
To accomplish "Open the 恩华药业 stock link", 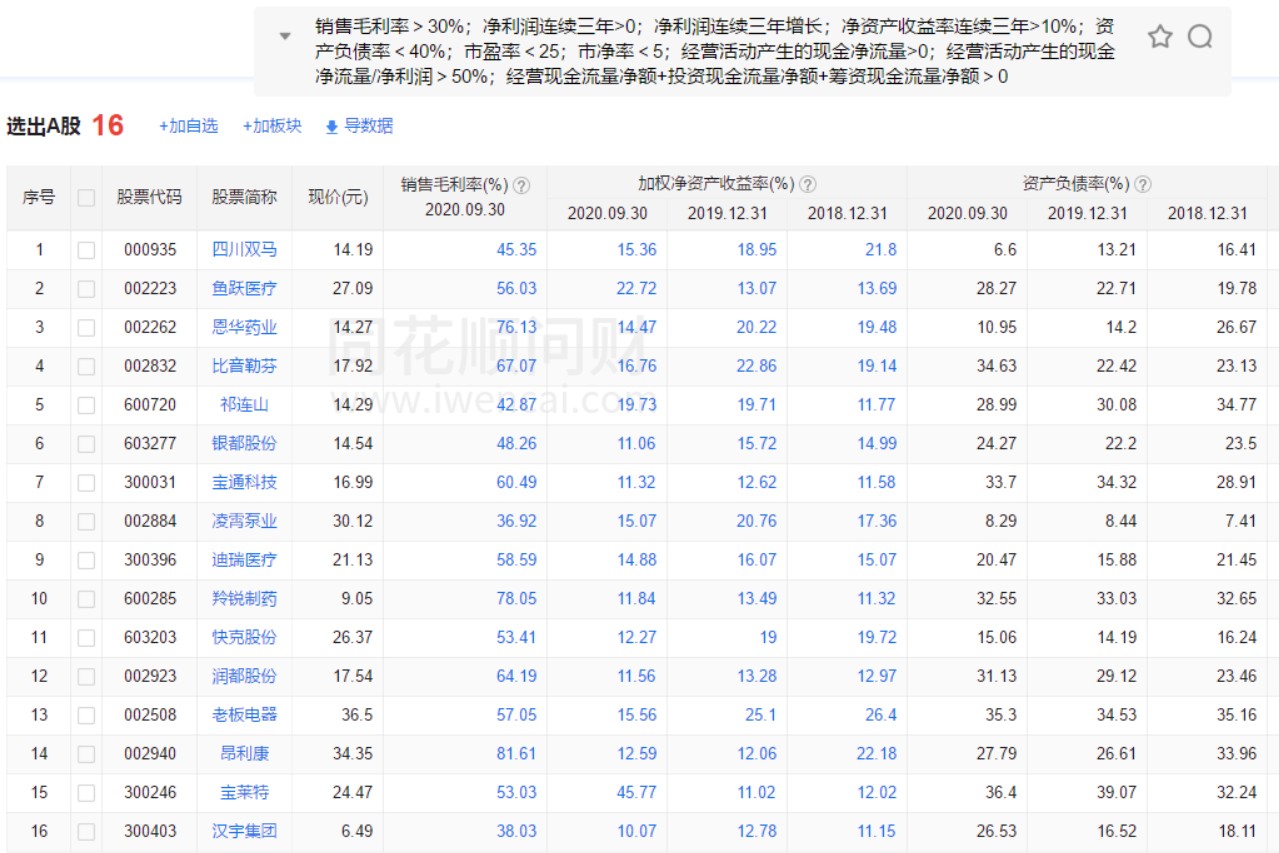I will click(247, 327).
